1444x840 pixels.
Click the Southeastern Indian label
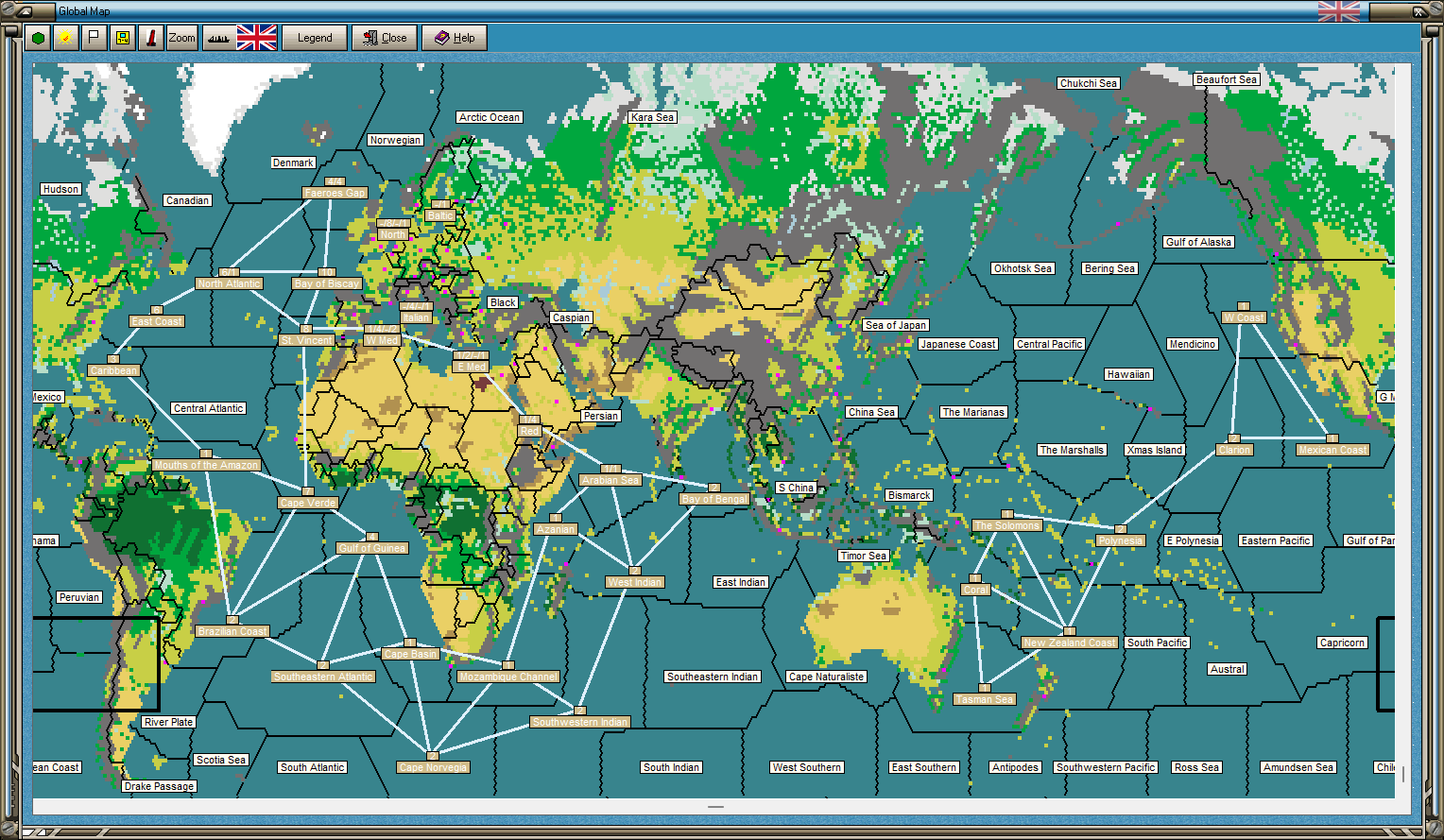(x=713, y=677)
